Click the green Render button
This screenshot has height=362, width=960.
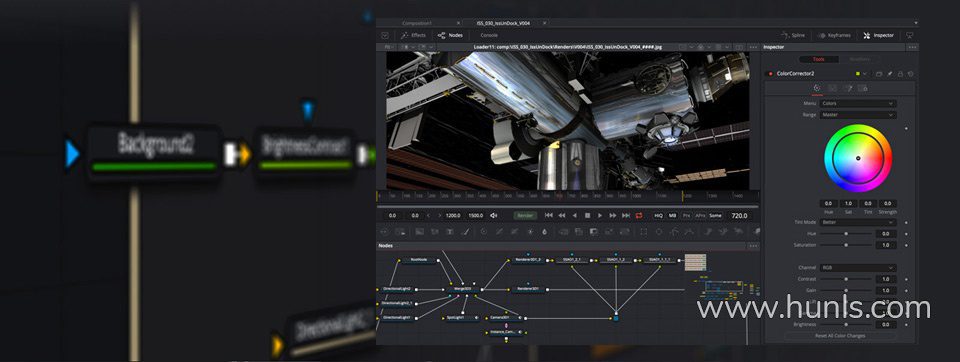coord(525,216)
